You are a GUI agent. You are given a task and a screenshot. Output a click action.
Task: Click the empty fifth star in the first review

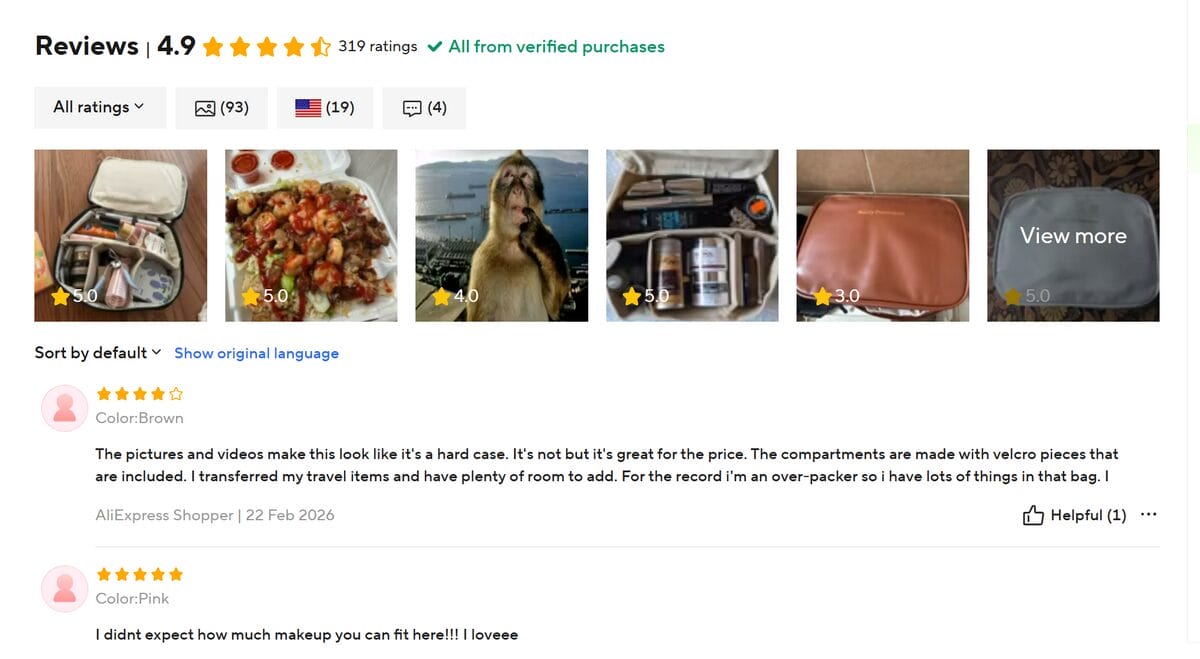tap(176, 394)
